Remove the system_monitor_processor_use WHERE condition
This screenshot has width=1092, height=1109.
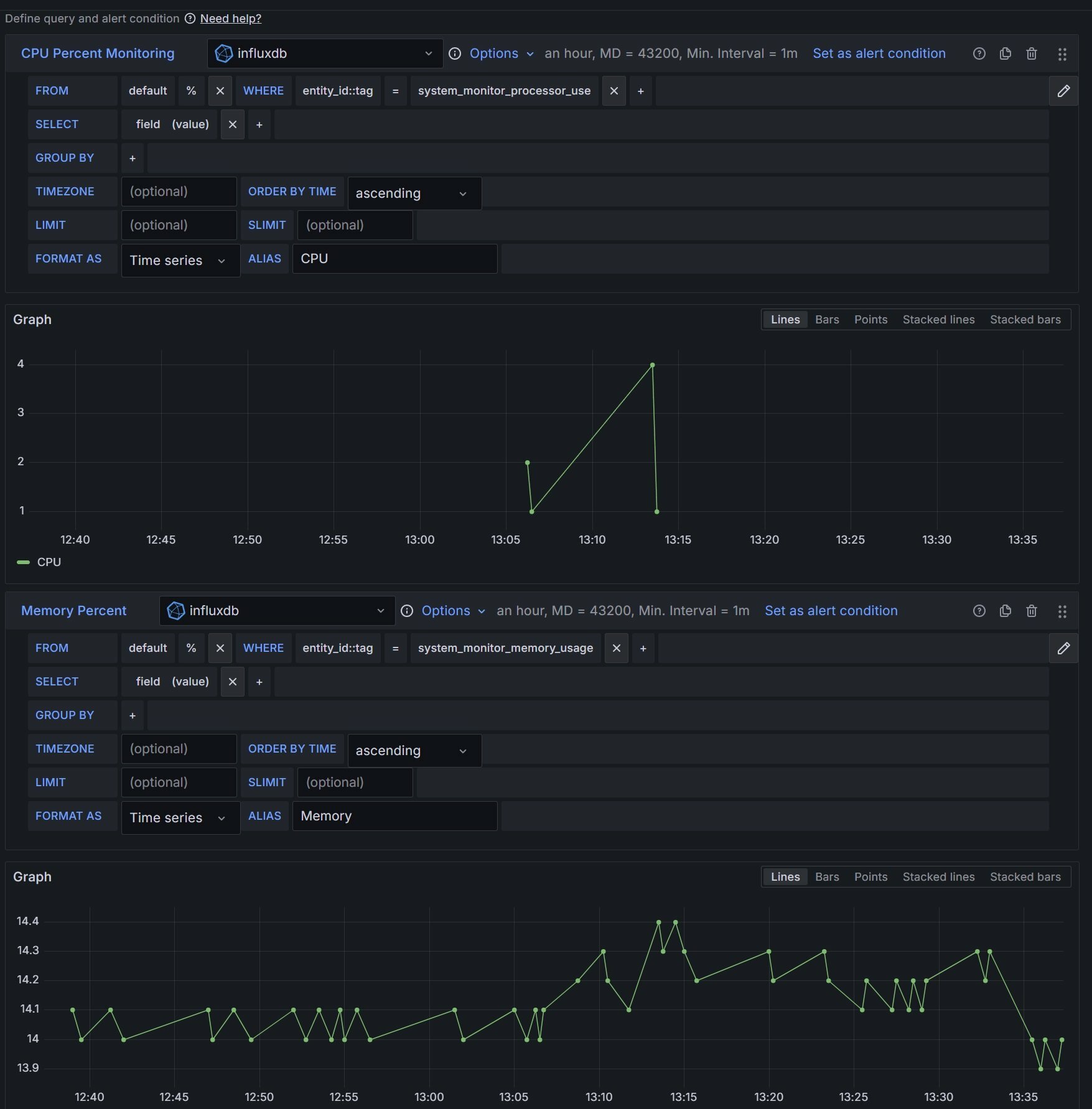(x=614, y=91)
